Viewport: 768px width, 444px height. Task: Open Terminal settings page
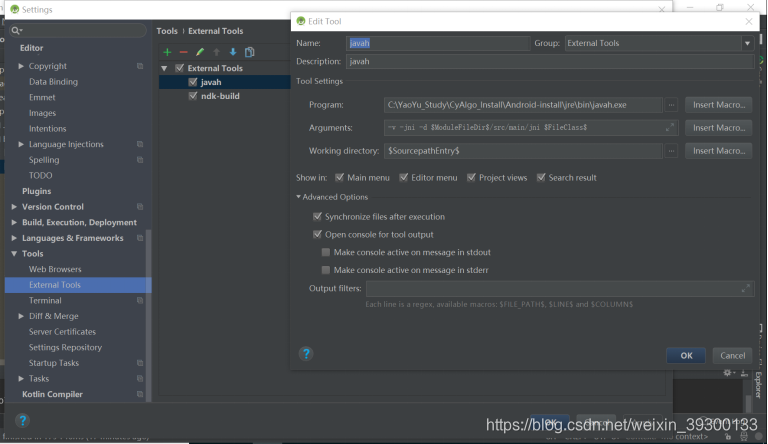[45, 300]
